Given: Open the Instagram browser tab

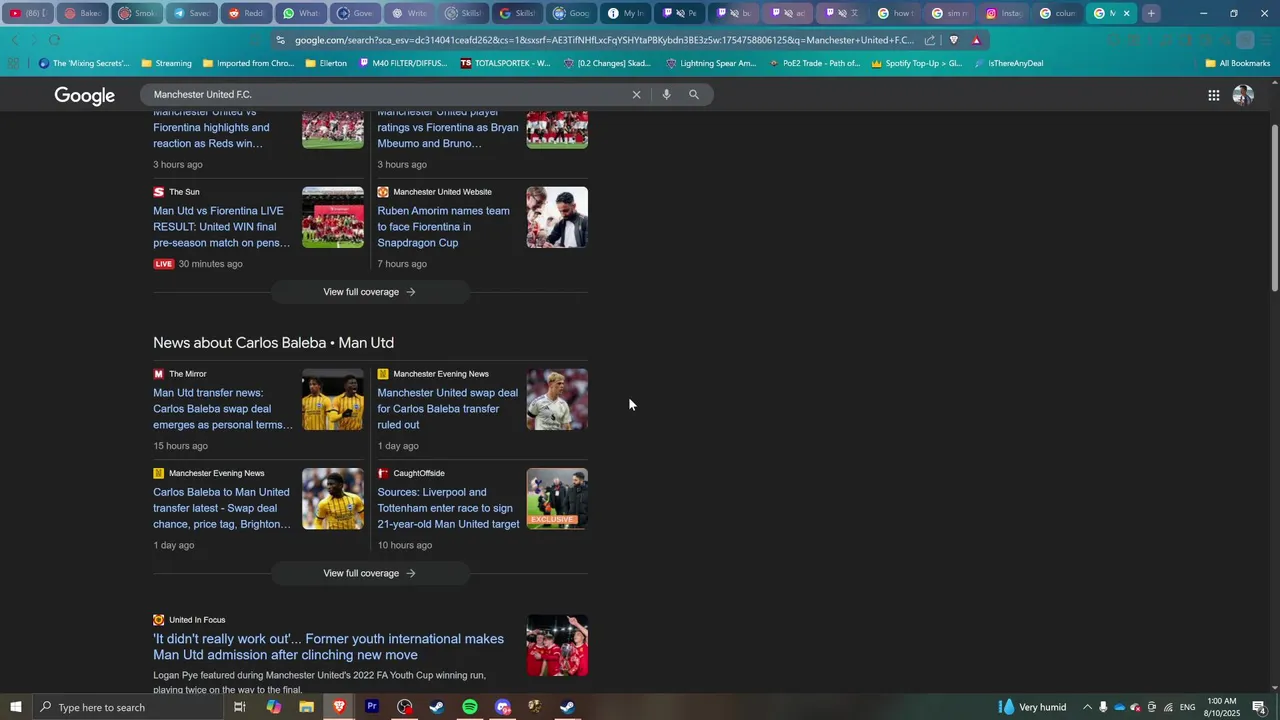Looking at the screenshot, I should coord(1003,13).
